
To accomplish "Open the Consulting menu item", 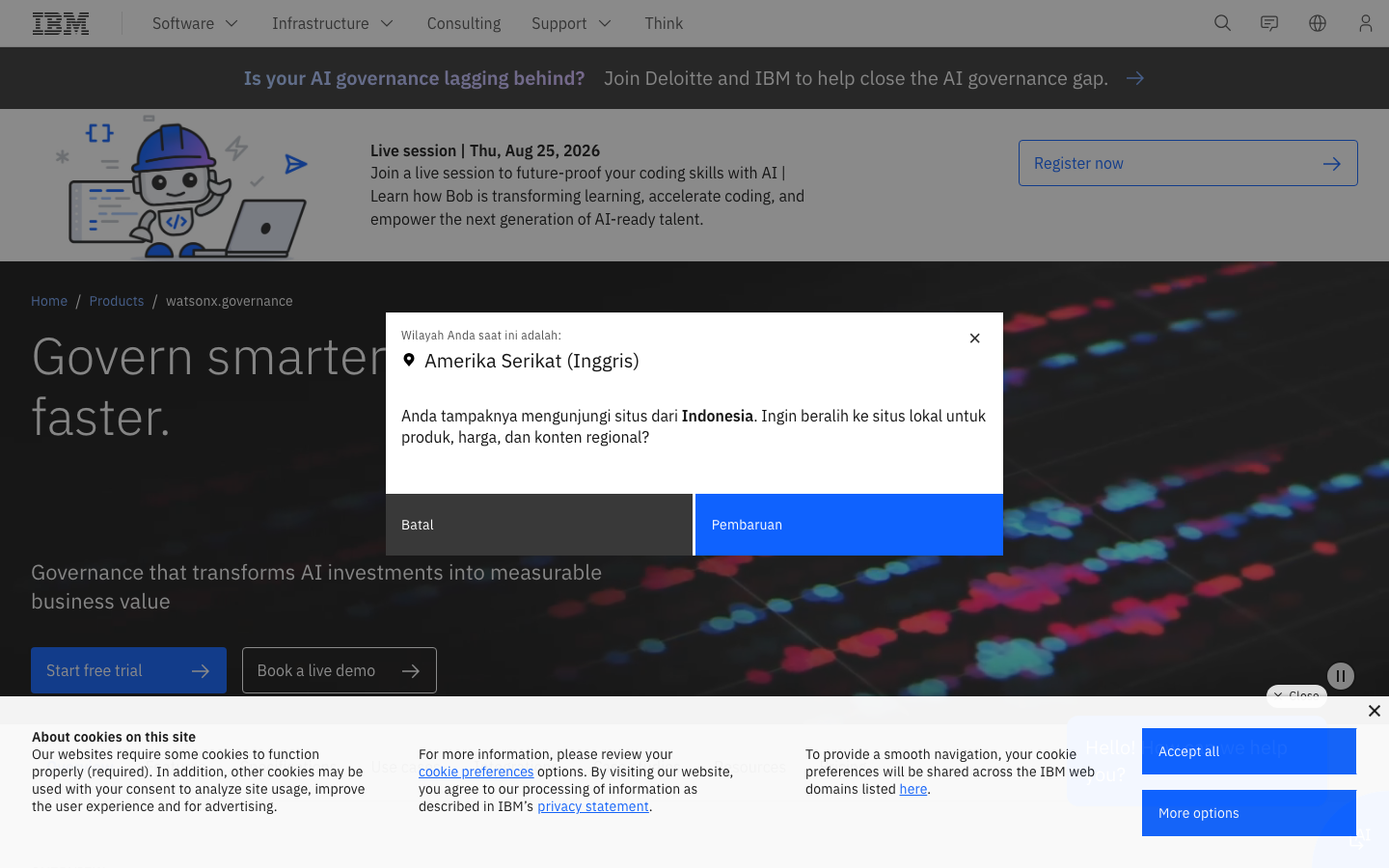I will click(464, 23).
